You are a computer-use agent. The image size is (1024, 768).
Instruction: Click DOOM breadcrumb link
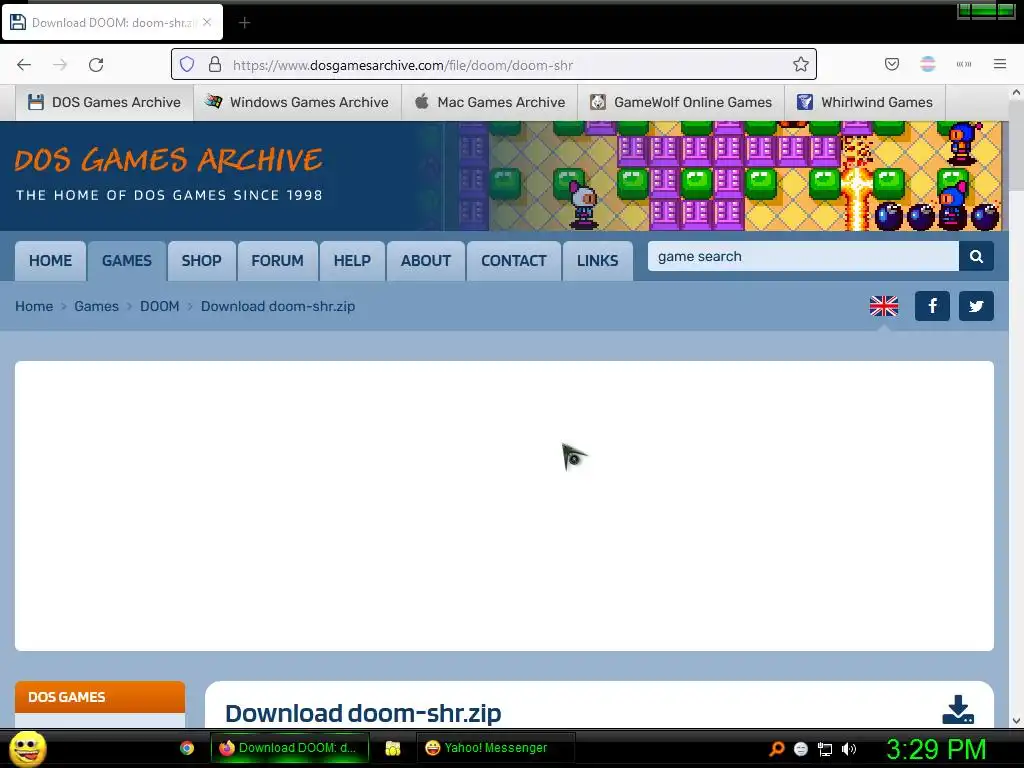pyautogui.click(x=159, y=306)
